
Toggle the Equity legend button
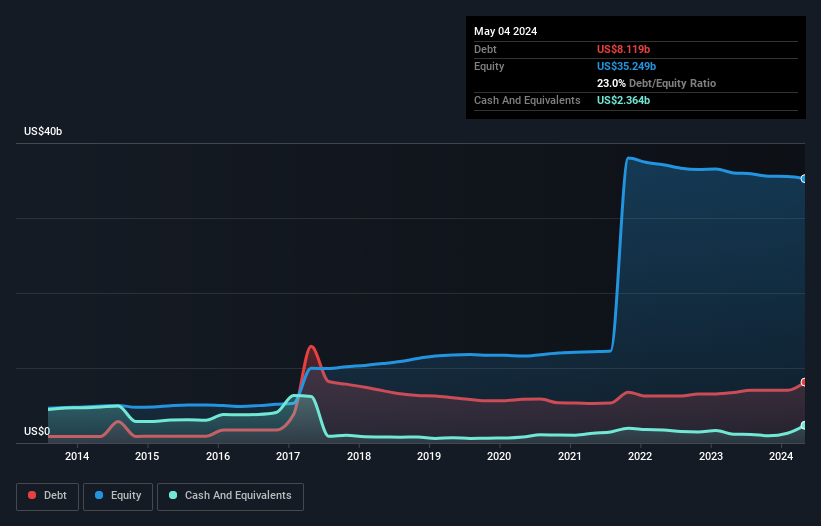(118, 496)
